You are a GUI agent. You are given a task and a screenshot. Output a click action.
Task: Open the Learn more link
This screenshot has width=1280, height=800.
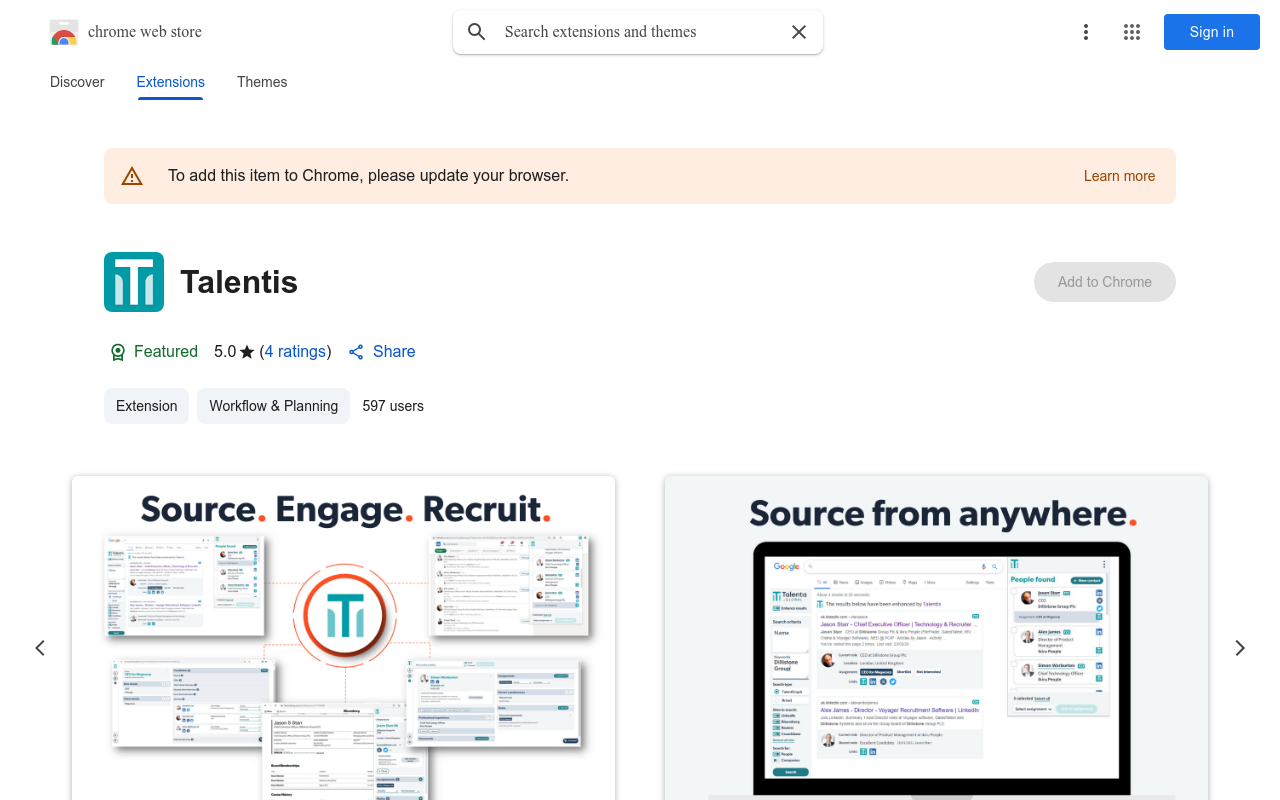click(1119, 176)
